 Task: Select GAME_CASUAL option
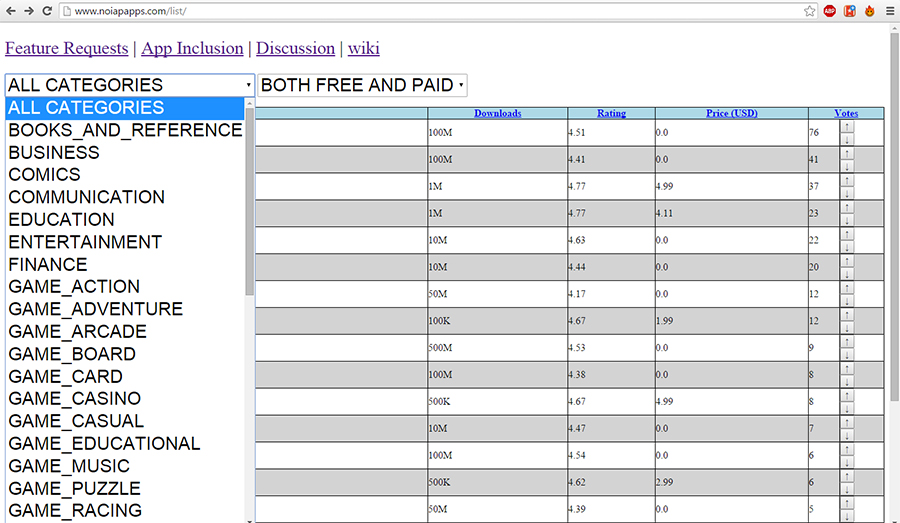click(x=125, y=421)
